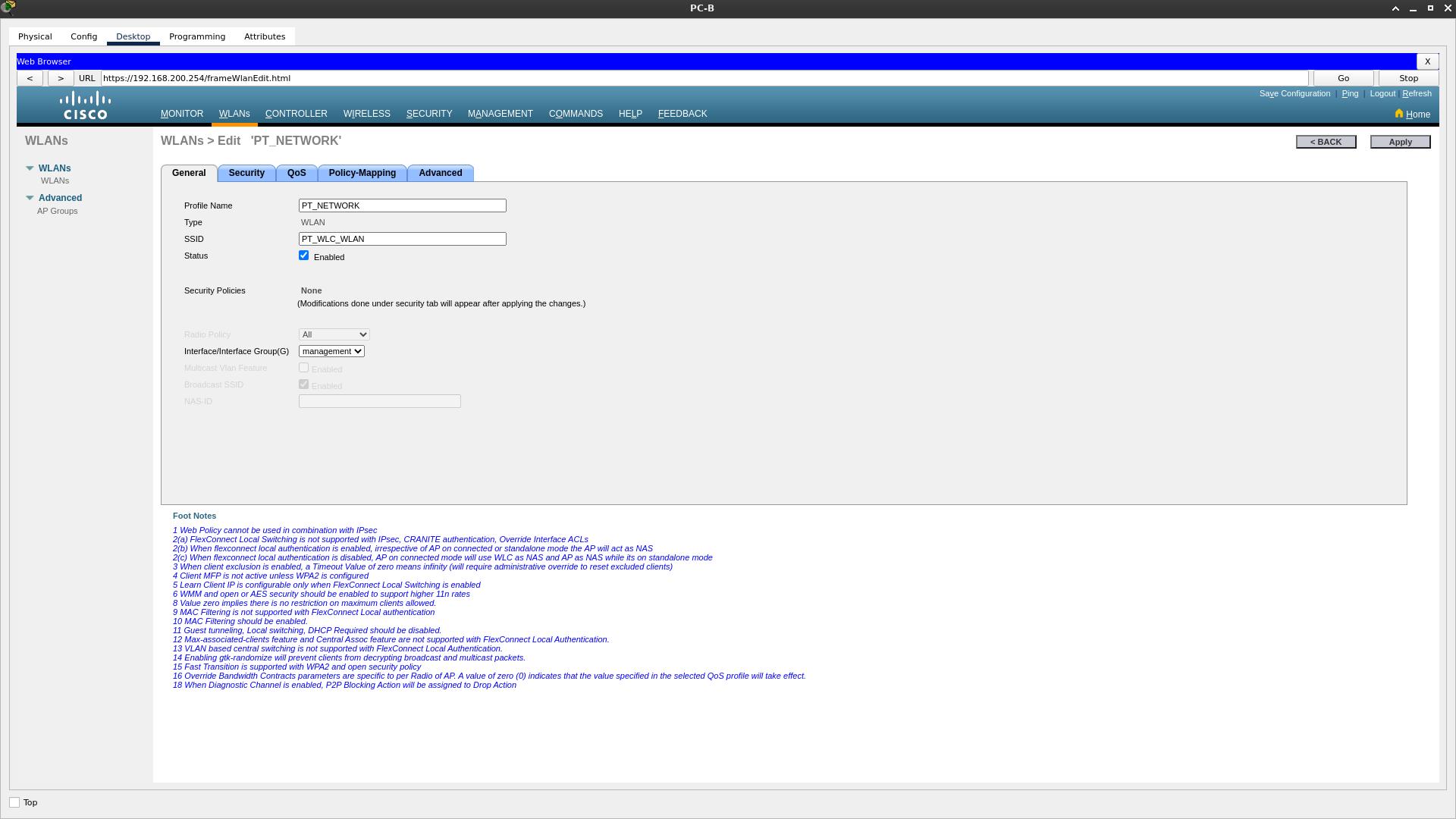Click the SSID input field

(x=402, y=239)
